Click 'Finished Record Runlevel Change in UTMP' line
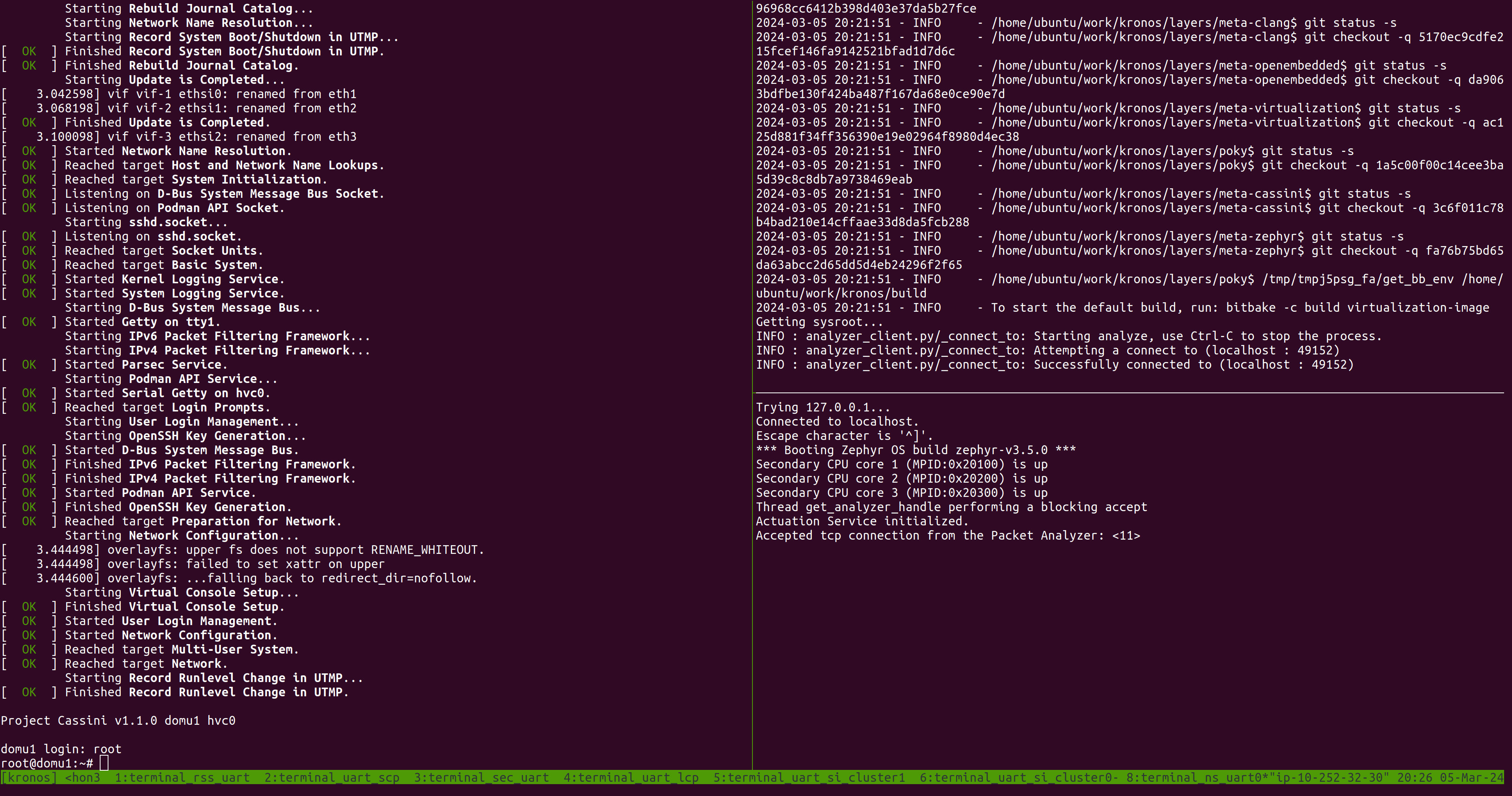The image size is (1512, 796). tap(175, 692)
